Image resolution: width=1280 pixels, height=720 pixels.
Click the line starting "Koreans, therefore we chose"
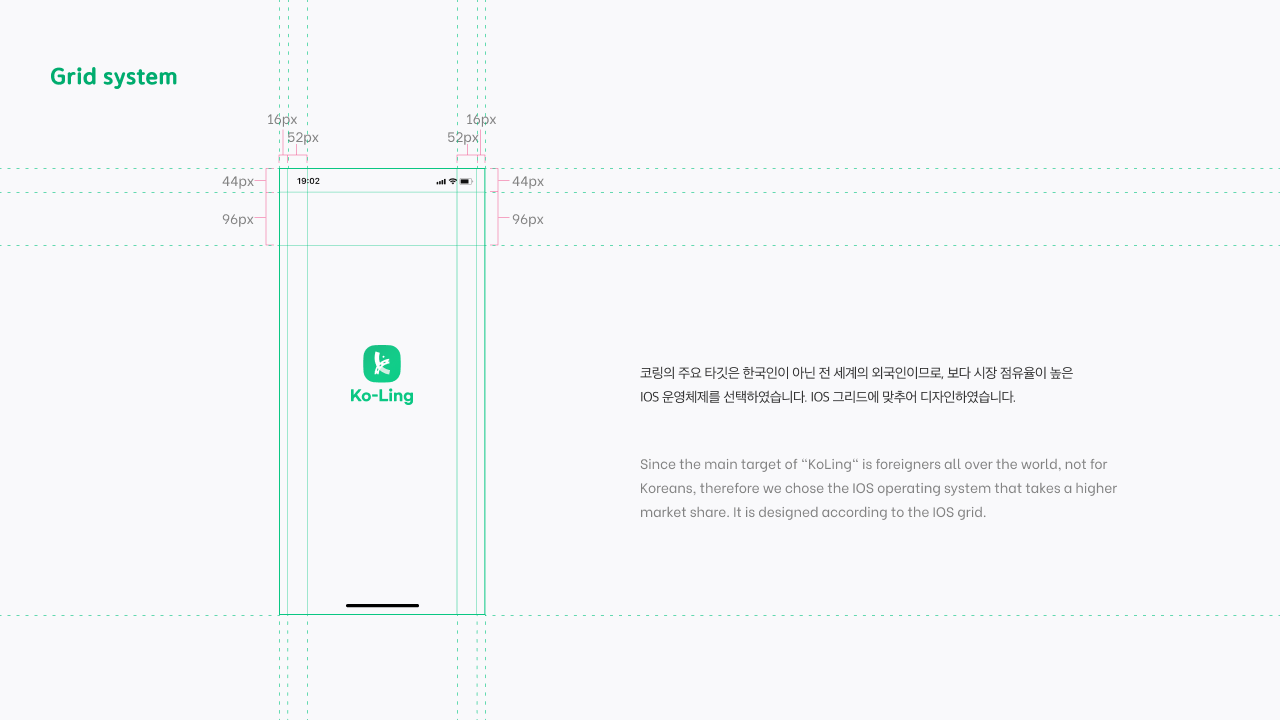878,488
